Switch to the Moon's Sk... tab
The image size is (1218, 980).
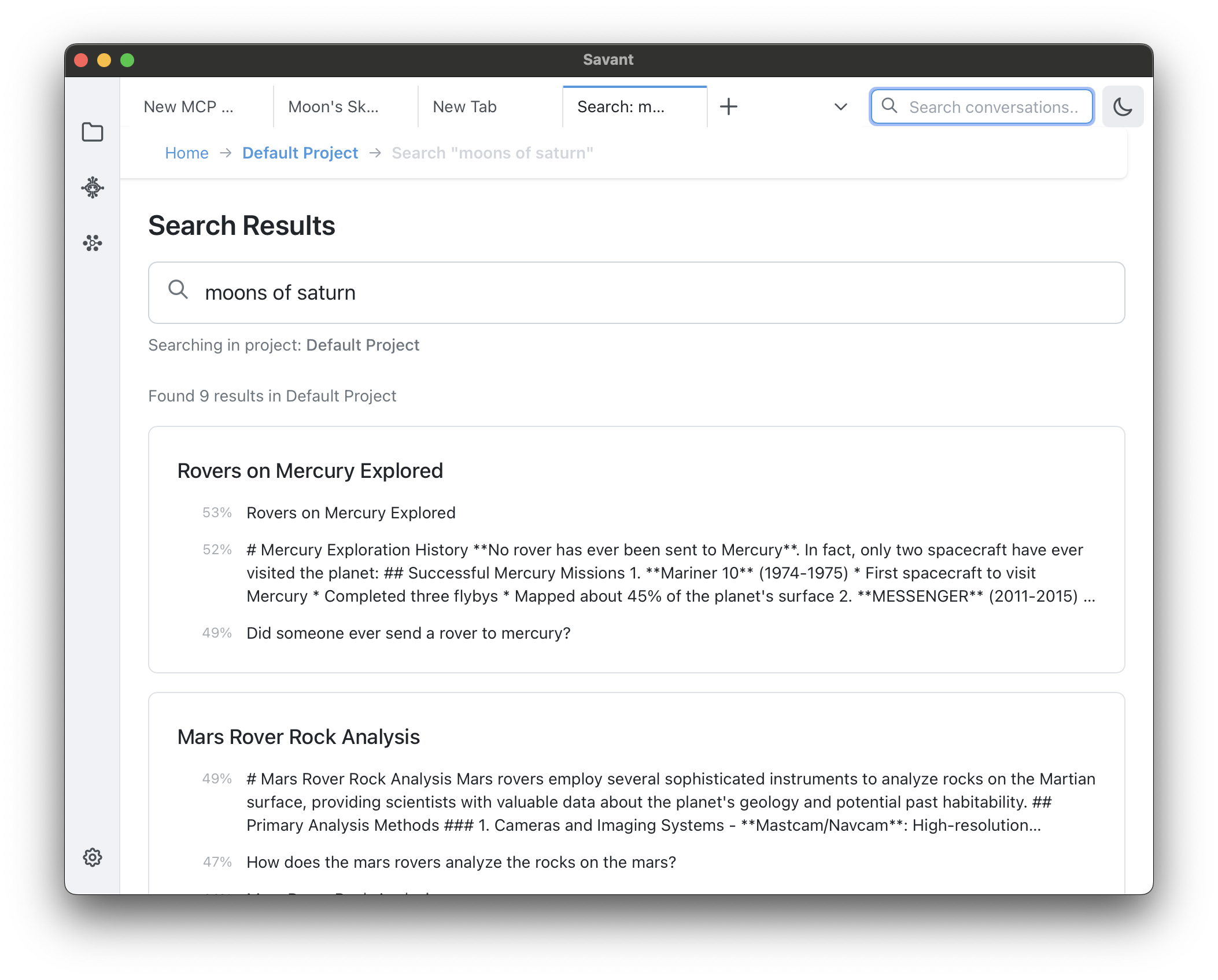pos(333,107)
